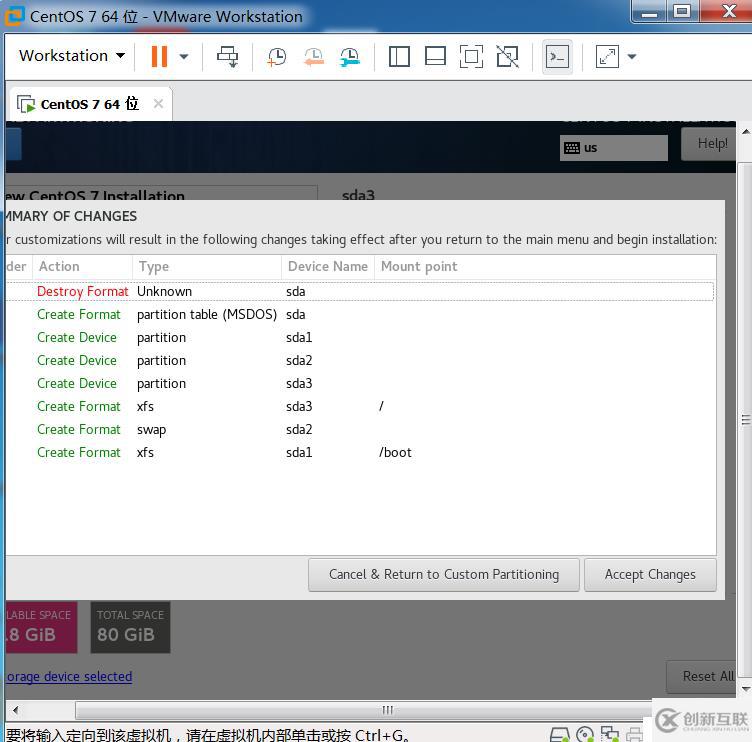752x742 pixels.
Task: Switch to Unity mode
Action: (x=507, y=57)
